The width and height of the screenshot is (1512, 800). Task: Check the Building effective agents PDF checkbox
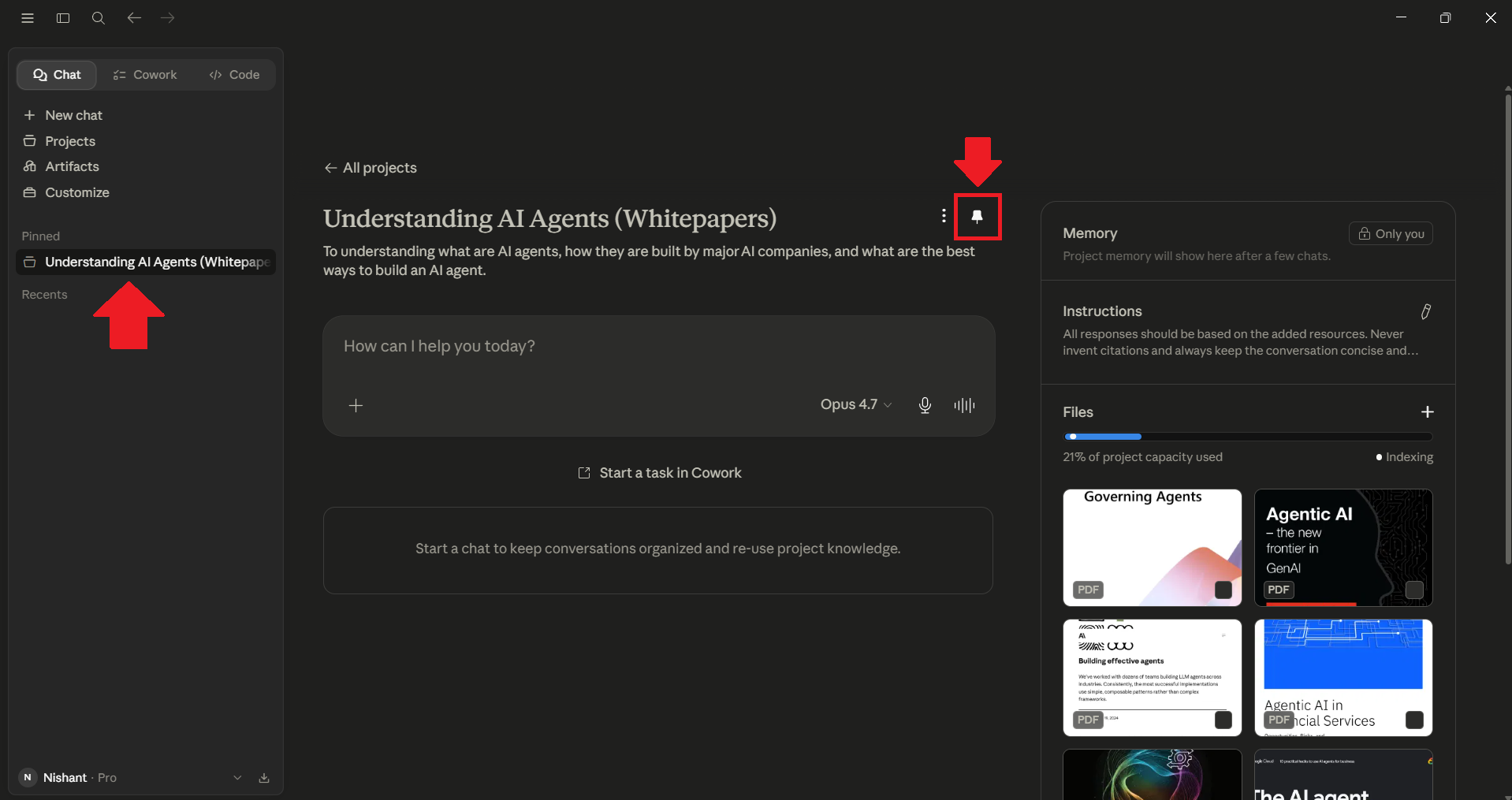pyautogui.click(x=1223, y=720)
